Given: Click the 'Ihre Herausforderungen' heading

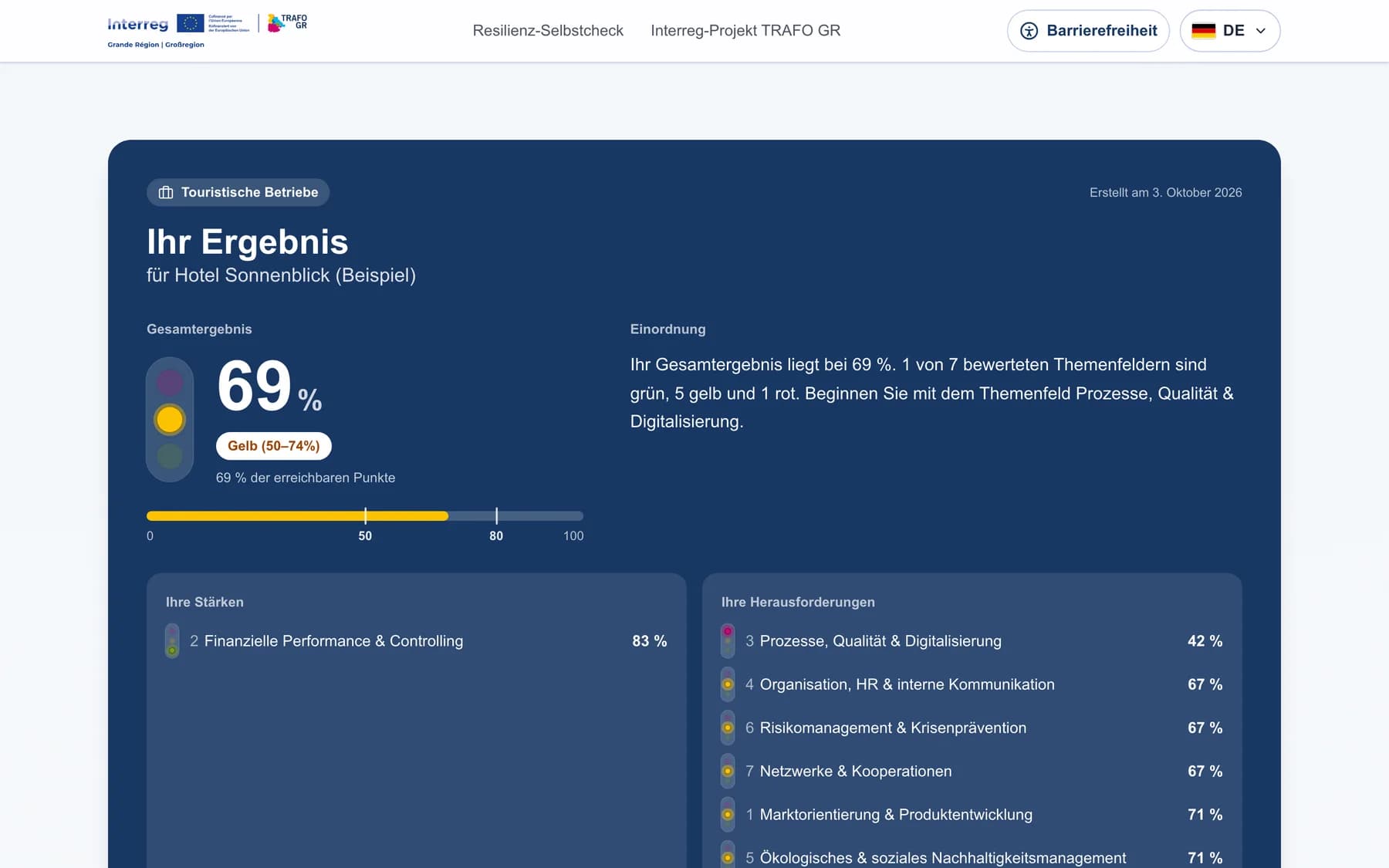Looking at the screenshot, I should click(798, 602).
